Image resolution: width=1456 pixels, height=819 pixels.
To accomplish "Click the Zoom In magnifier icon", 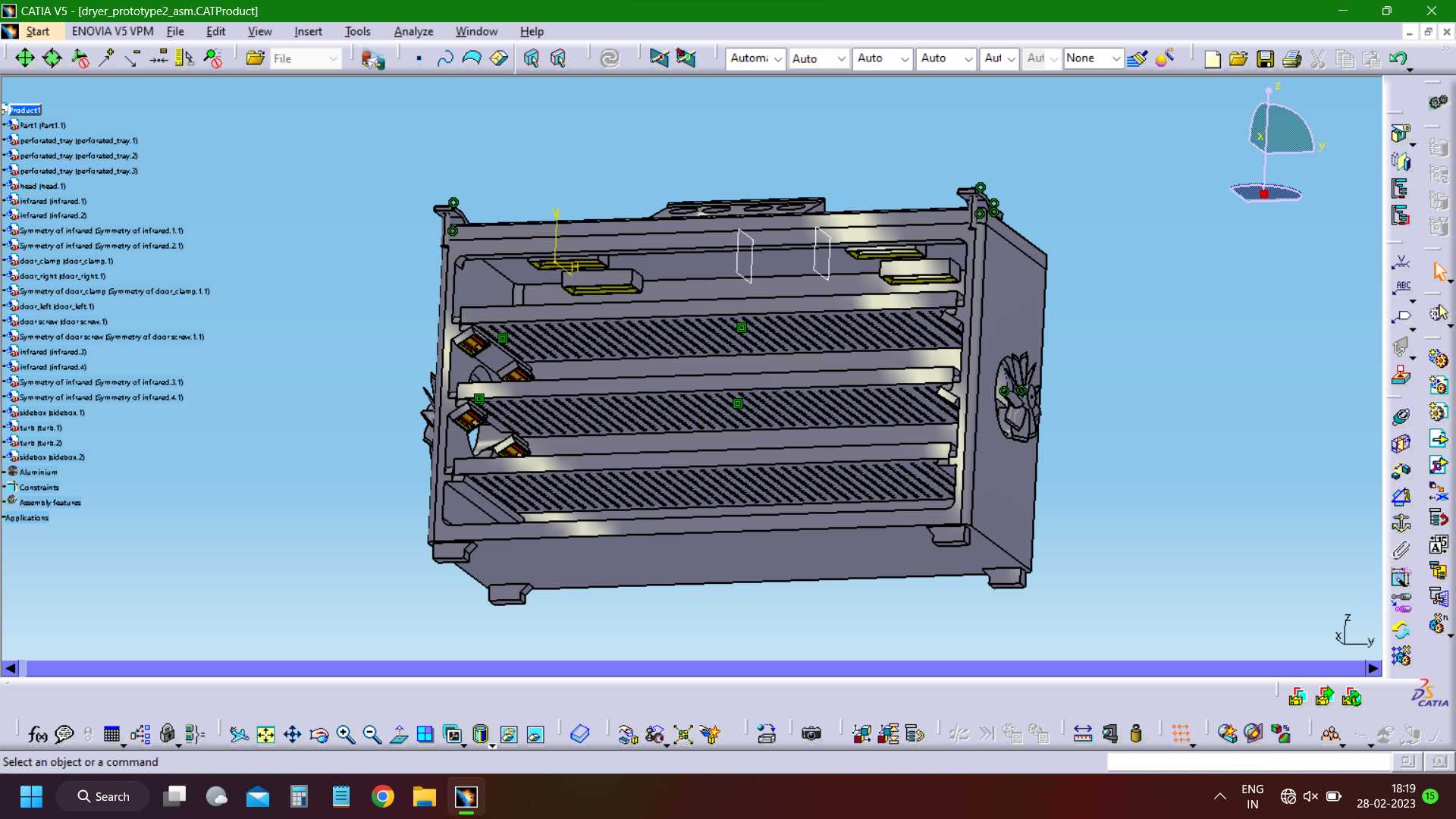I will 346,734.
